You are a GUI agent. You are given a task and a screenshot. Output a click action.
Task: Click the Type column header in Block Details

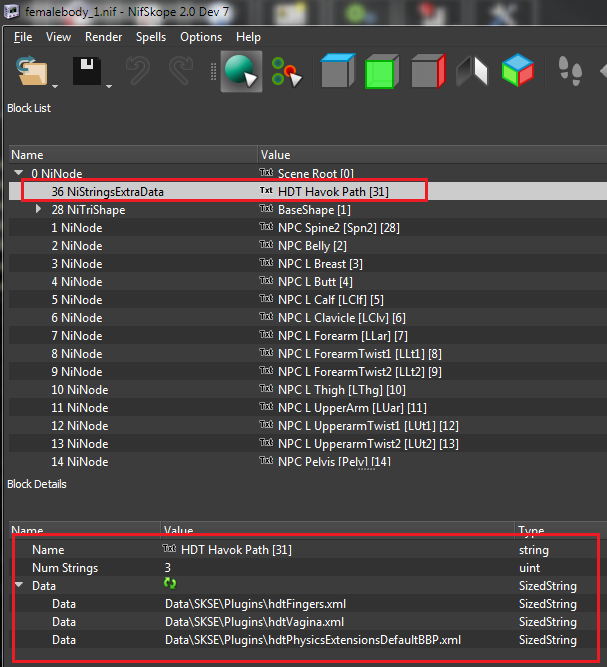(561, 530)
